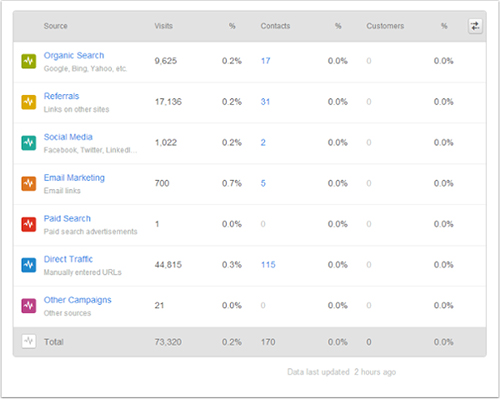Click the green Organic Search chart icon

pyautogui.click(x=29, y=61)
